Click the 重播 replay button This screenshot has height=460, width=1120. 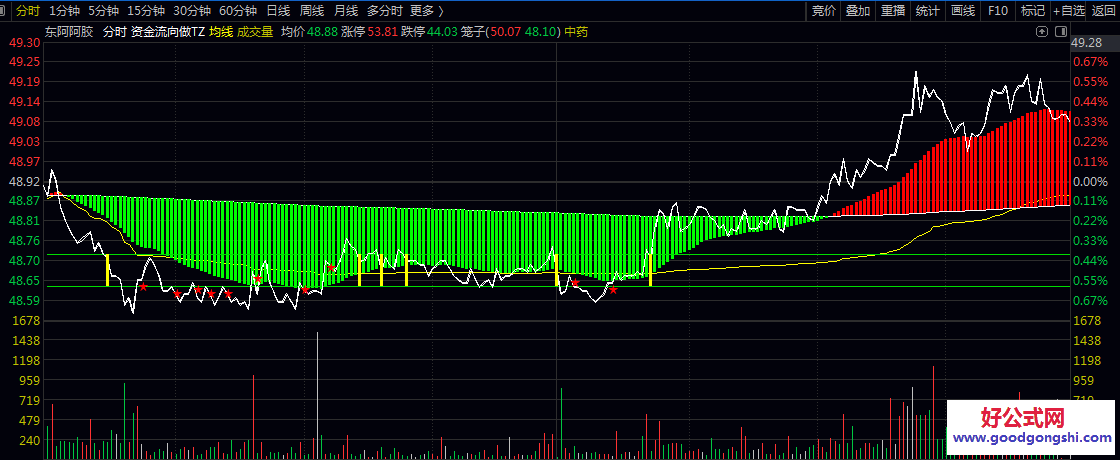pyautogui.click(x=893, y=11)
